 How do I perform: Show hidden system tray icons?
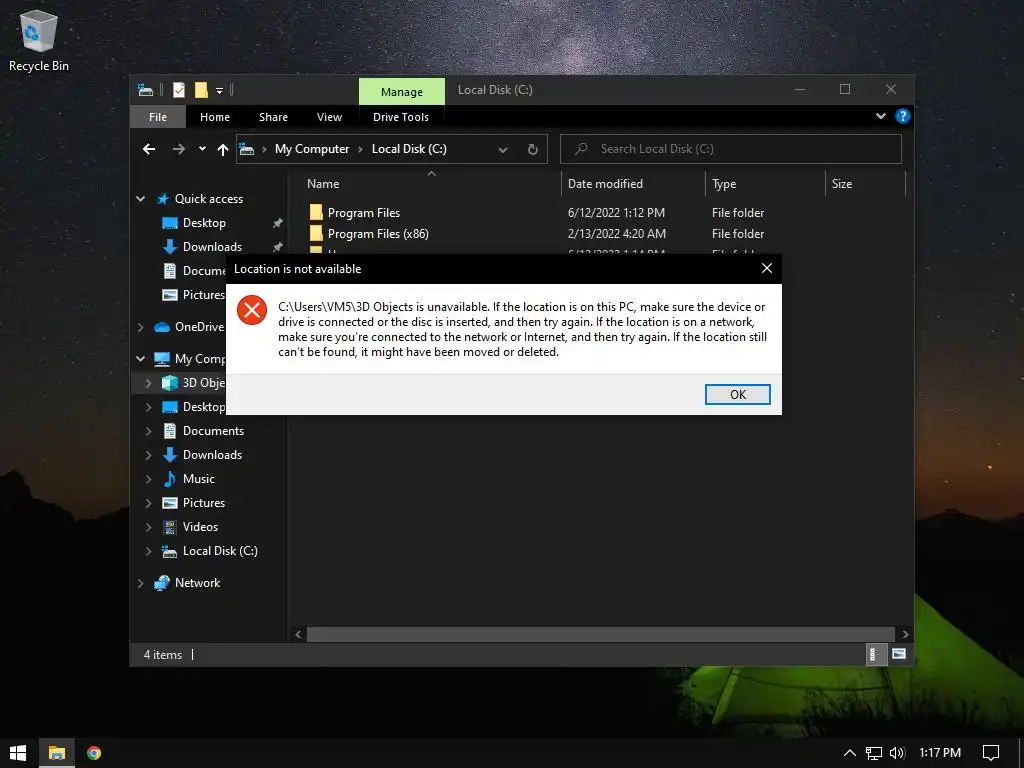click(x=850, y=753)
